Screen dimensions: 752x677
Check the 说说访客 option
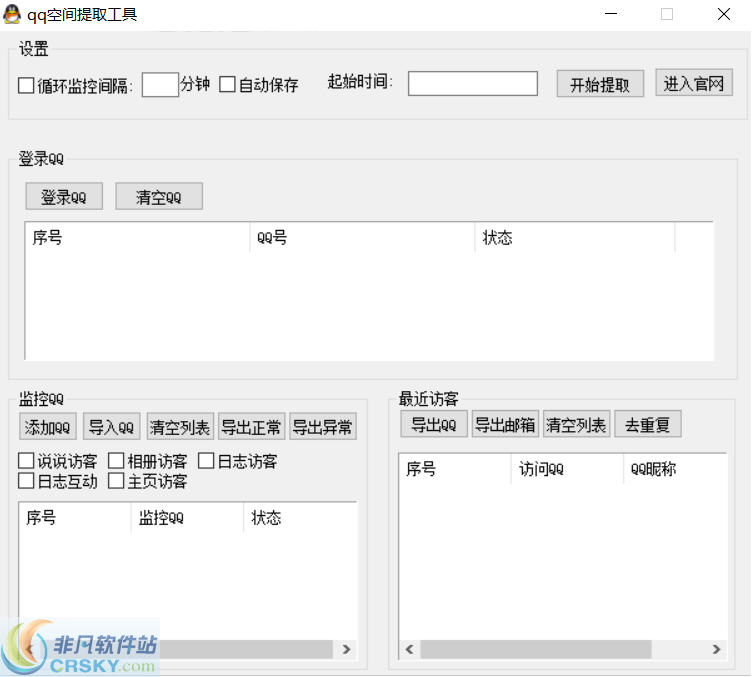26,461
